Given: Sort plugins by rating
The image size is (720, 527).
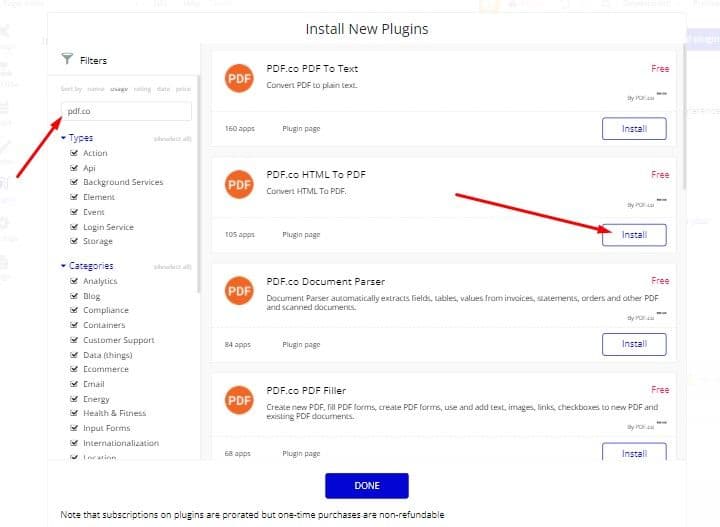Looking at the screenshot, I should (x=142, y=89).
